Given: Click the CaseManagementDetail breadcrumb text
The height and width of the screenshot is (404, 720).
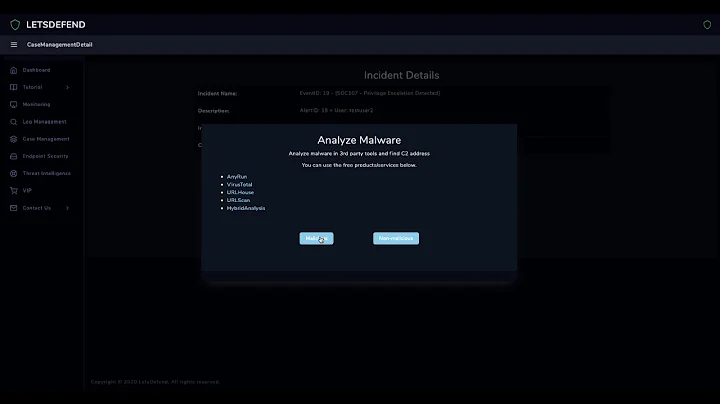Looking at the screenshot, I should (x=60, y=45).
